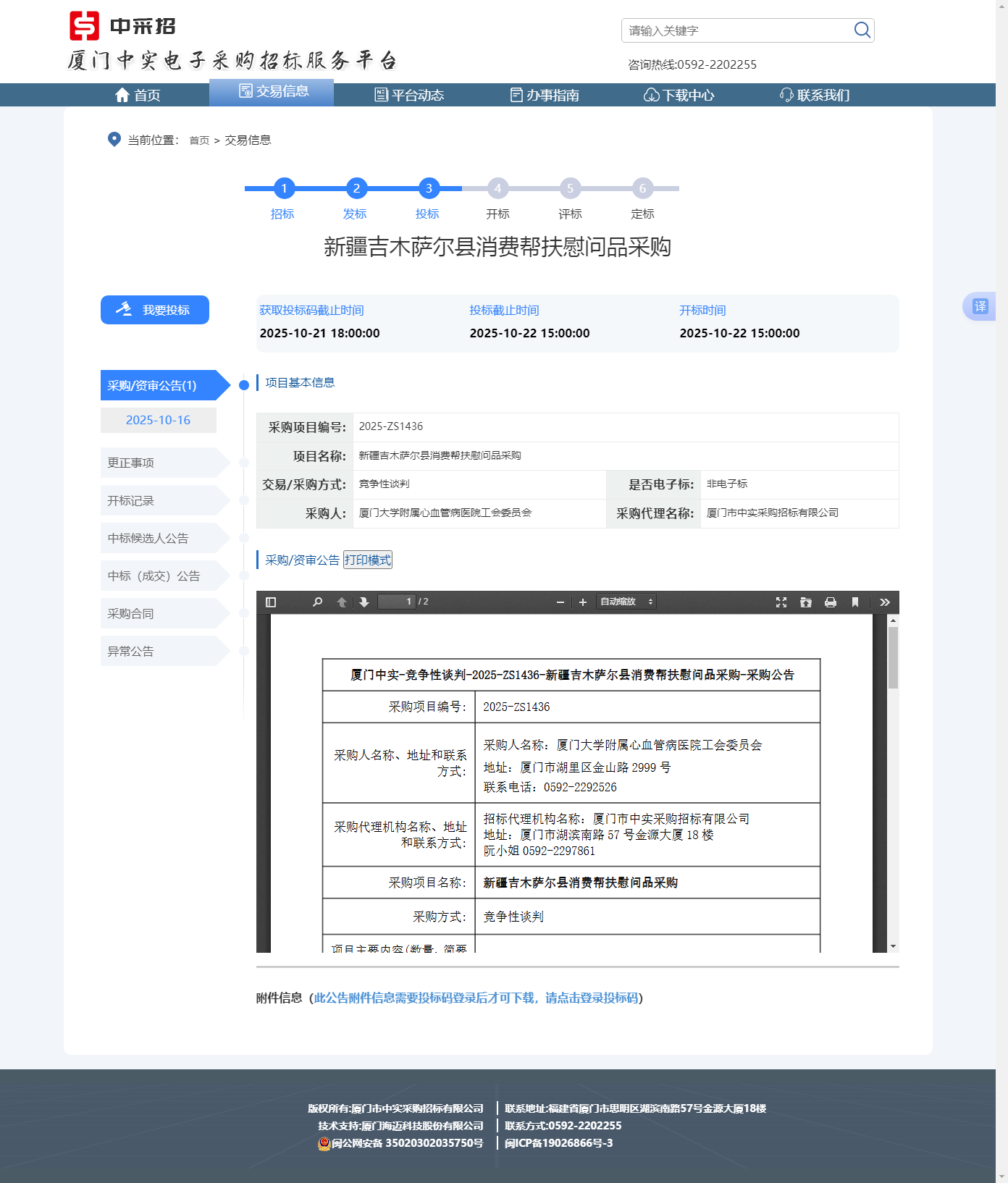Zoom out the PDF document
Screen dimensions: 1008x1183
560,602
